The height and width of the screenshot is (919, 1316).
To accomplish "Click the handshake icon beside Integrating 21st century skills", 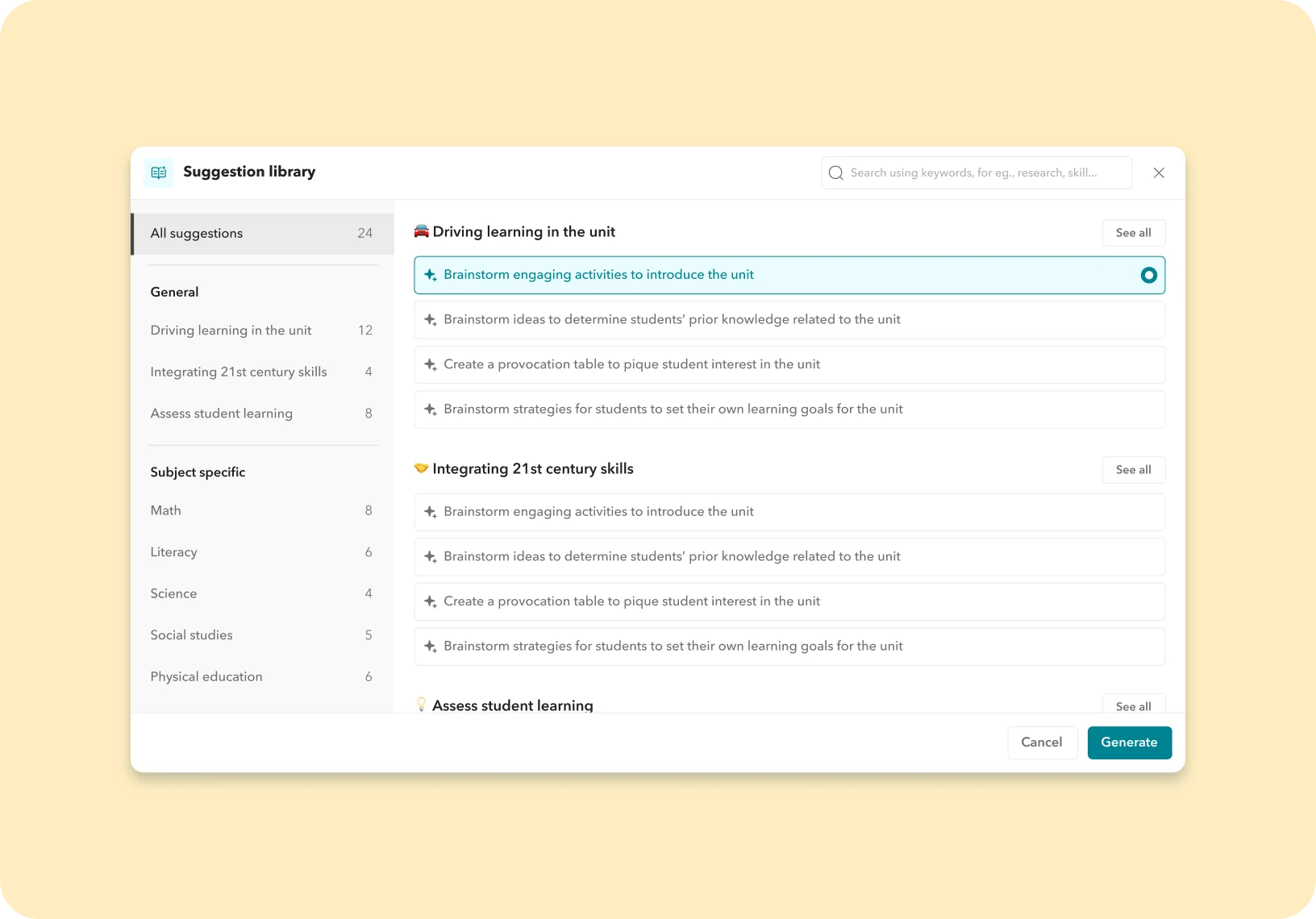I will [421, 468].
